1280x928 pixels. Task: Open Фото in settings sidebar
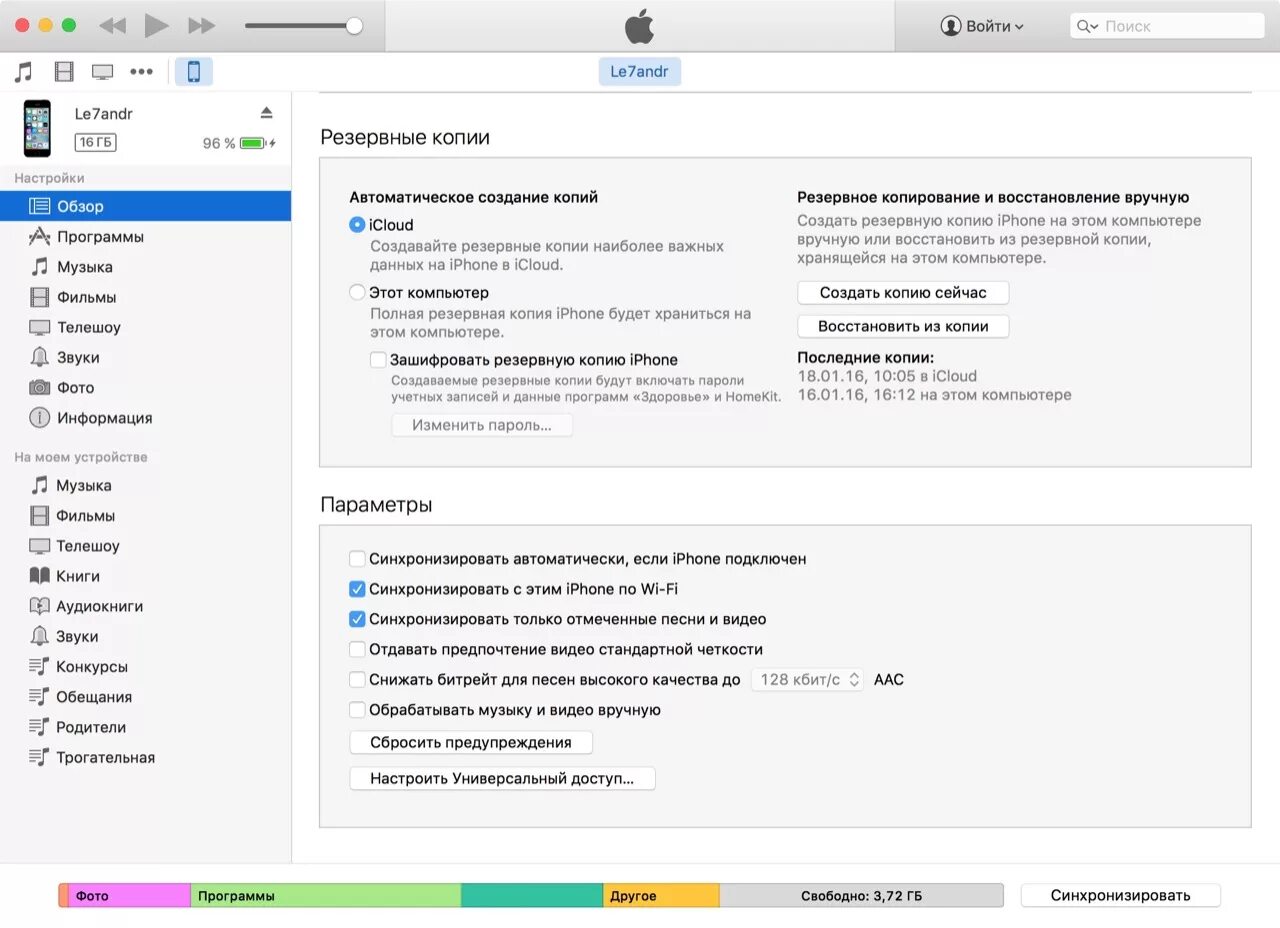click(145, 387)
